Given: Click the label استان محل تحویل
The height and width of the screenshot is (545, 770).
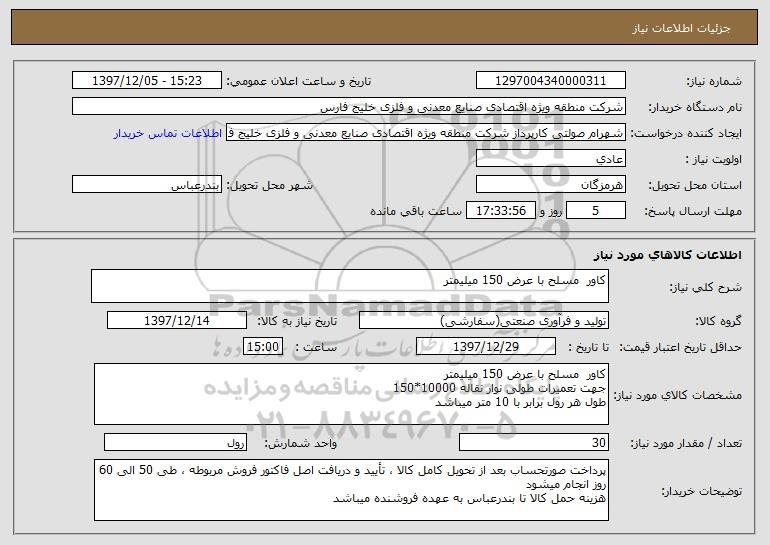Looking at the screenshot, I should (695, 186).
